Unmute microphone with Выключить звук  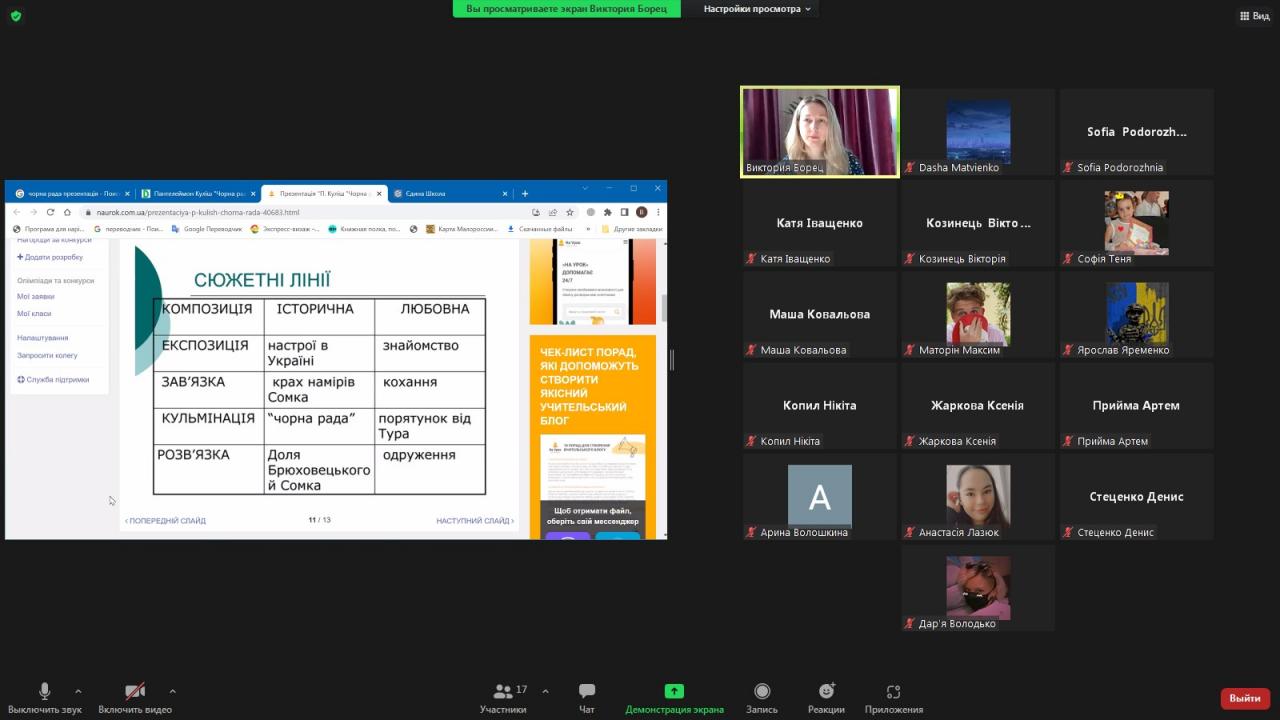[44, 692]
